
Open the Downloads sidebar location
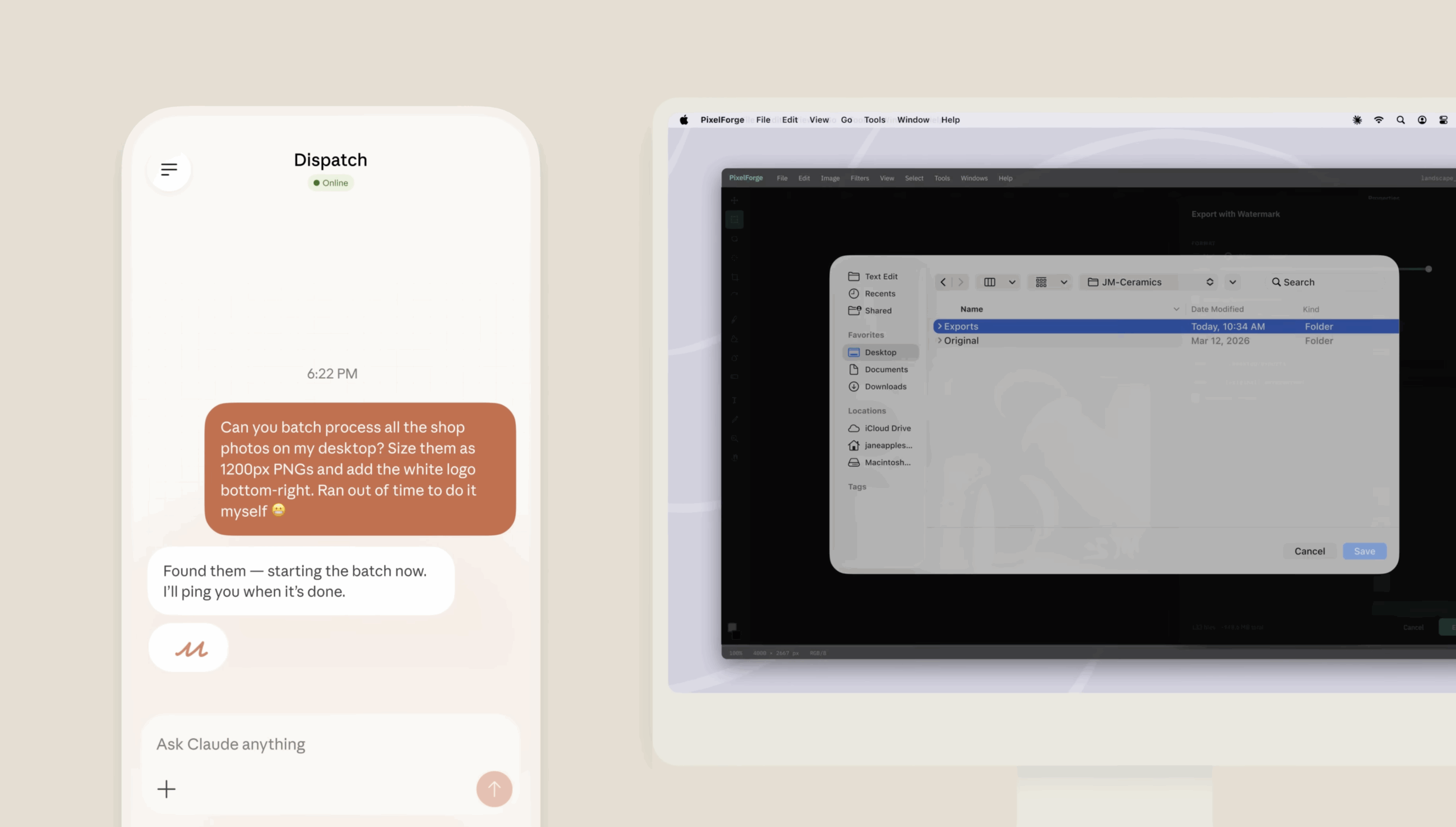point(885,387)
